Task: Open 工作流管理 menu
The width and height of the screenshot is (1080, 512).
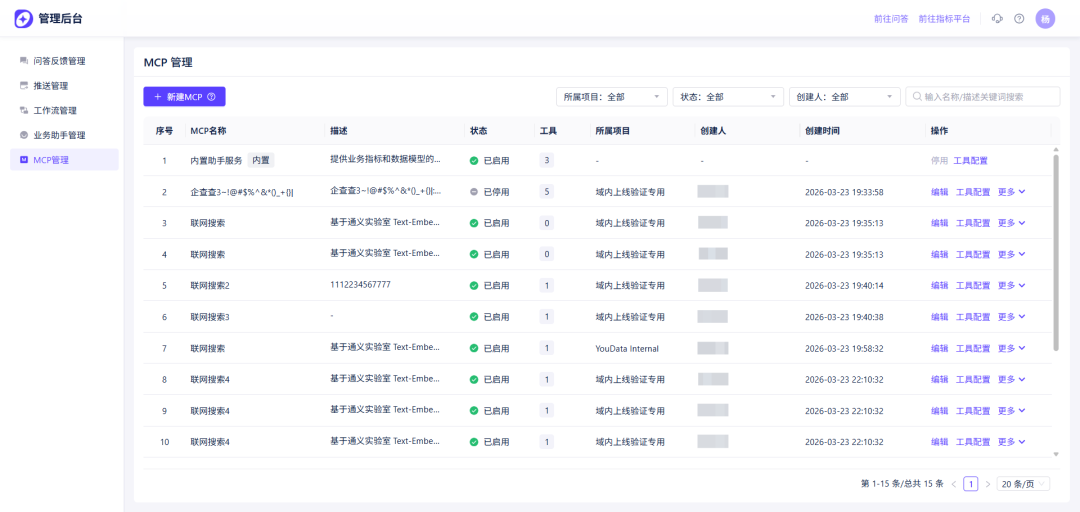Action: coord(64,110)
